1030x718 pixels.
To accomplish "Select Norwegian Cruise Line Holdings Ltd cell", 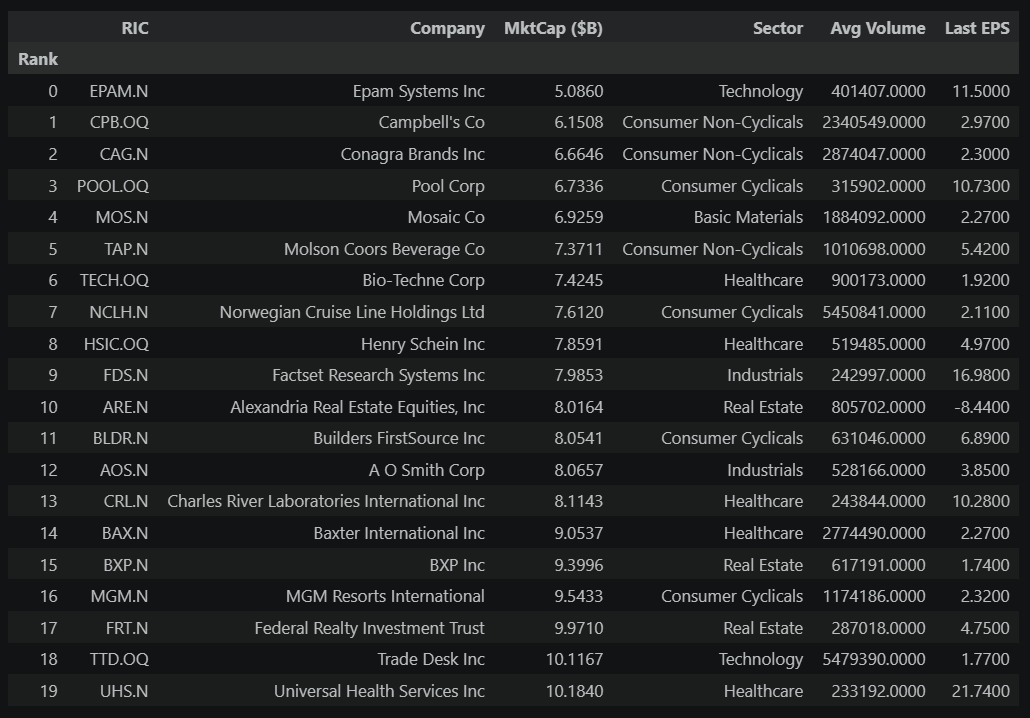I will tap(352, 312).
